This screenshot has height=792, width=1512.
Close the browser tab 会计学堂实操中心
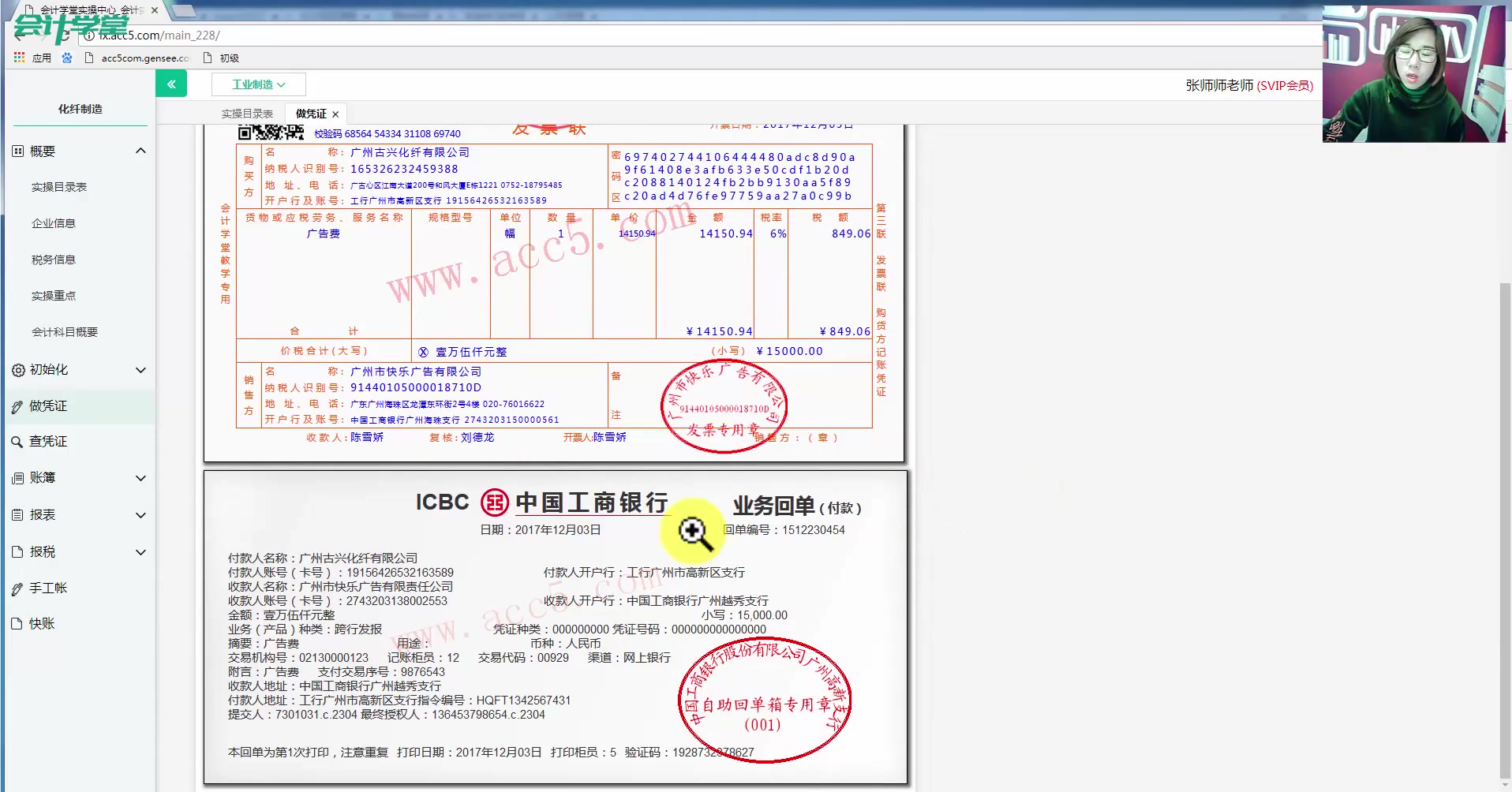pyautogui.click(x=154, y=10)
